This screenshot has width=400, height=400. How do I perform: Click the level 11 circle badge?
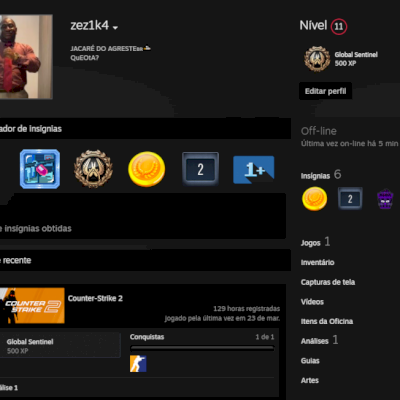click(x=339, y=26)
